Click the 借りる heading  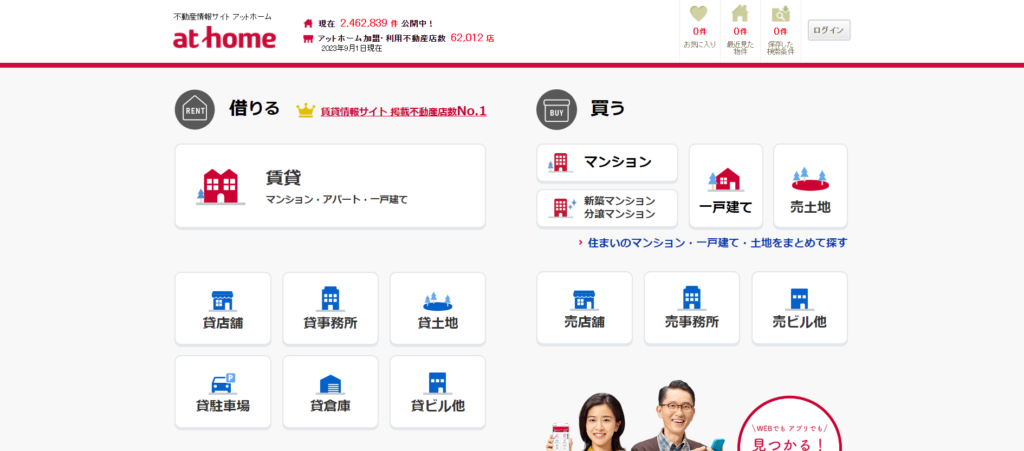(254, 108)
